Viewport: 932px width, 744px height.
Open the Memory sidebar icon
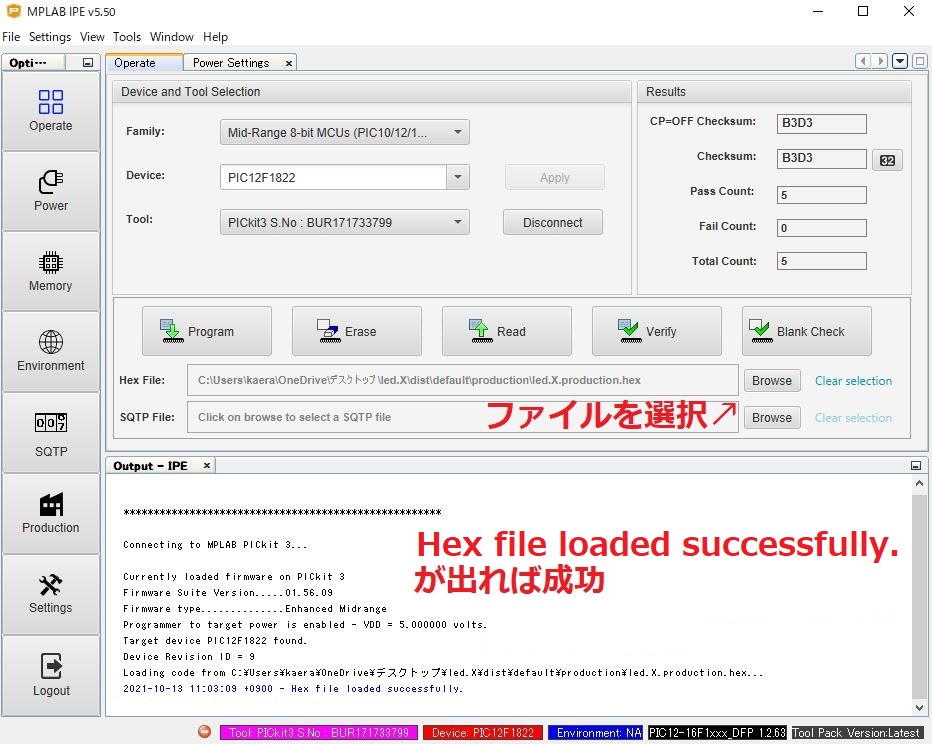pos(51,272)
